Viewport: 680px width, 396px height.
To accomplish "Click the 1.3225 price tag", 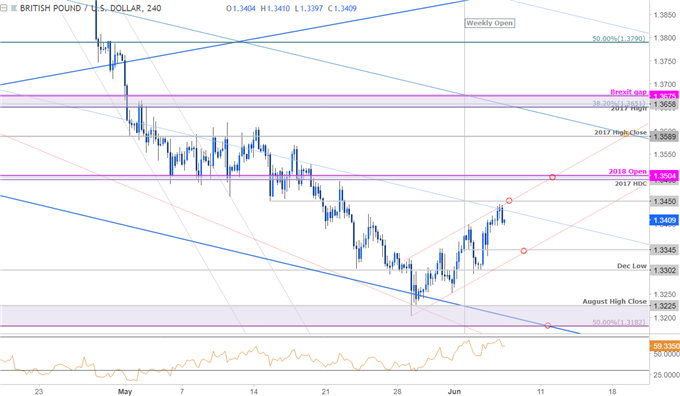I will point(665,306).
